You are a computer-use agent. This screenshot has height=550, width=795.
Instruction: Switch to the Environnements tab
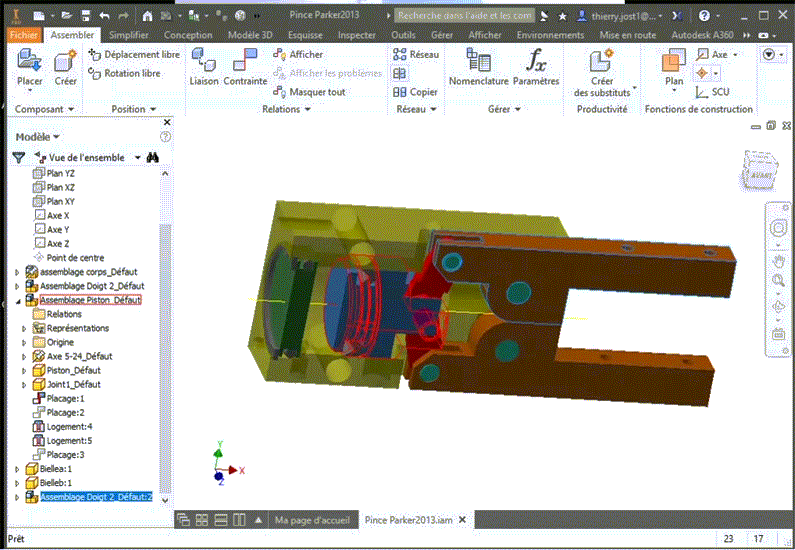550,35
